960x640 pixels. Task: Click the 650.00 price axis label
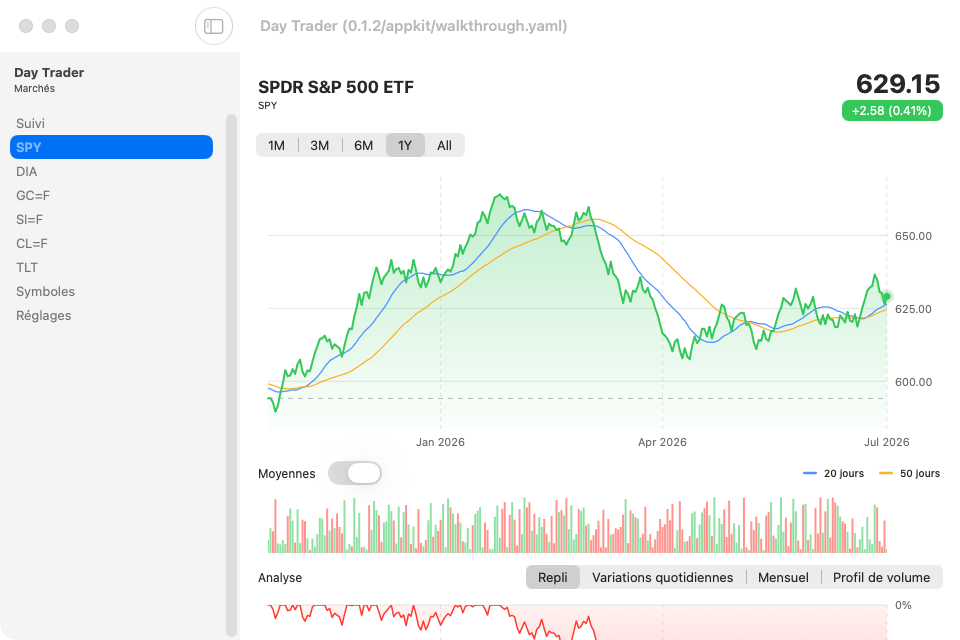click(913, 236)
